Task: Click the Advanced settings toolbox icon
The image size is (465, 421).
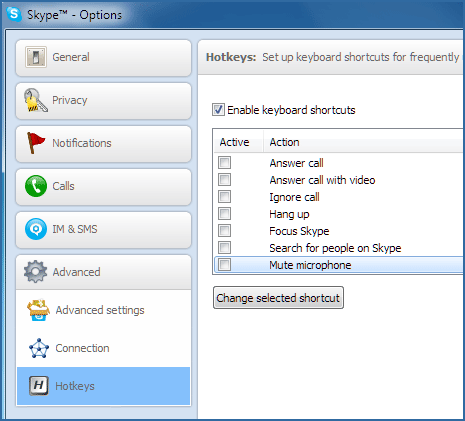Action: click(39, 310)
